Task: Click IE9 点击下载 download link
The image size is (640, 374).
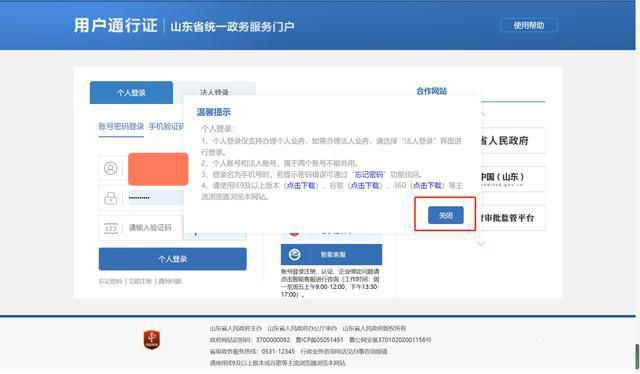Action: click(x=301, y=185)
